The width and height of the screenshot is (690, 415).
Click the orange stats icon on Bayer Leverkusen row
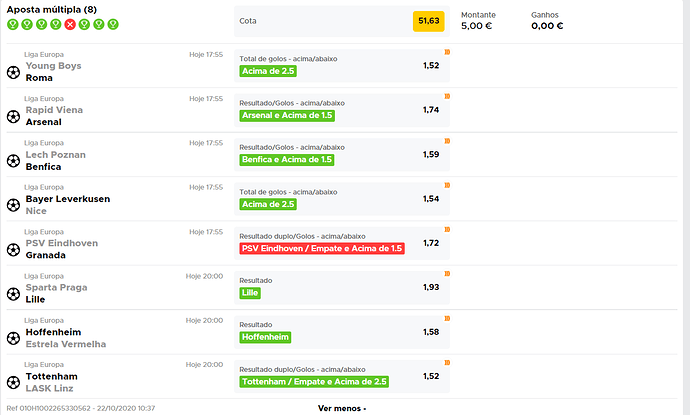[447, 185]
